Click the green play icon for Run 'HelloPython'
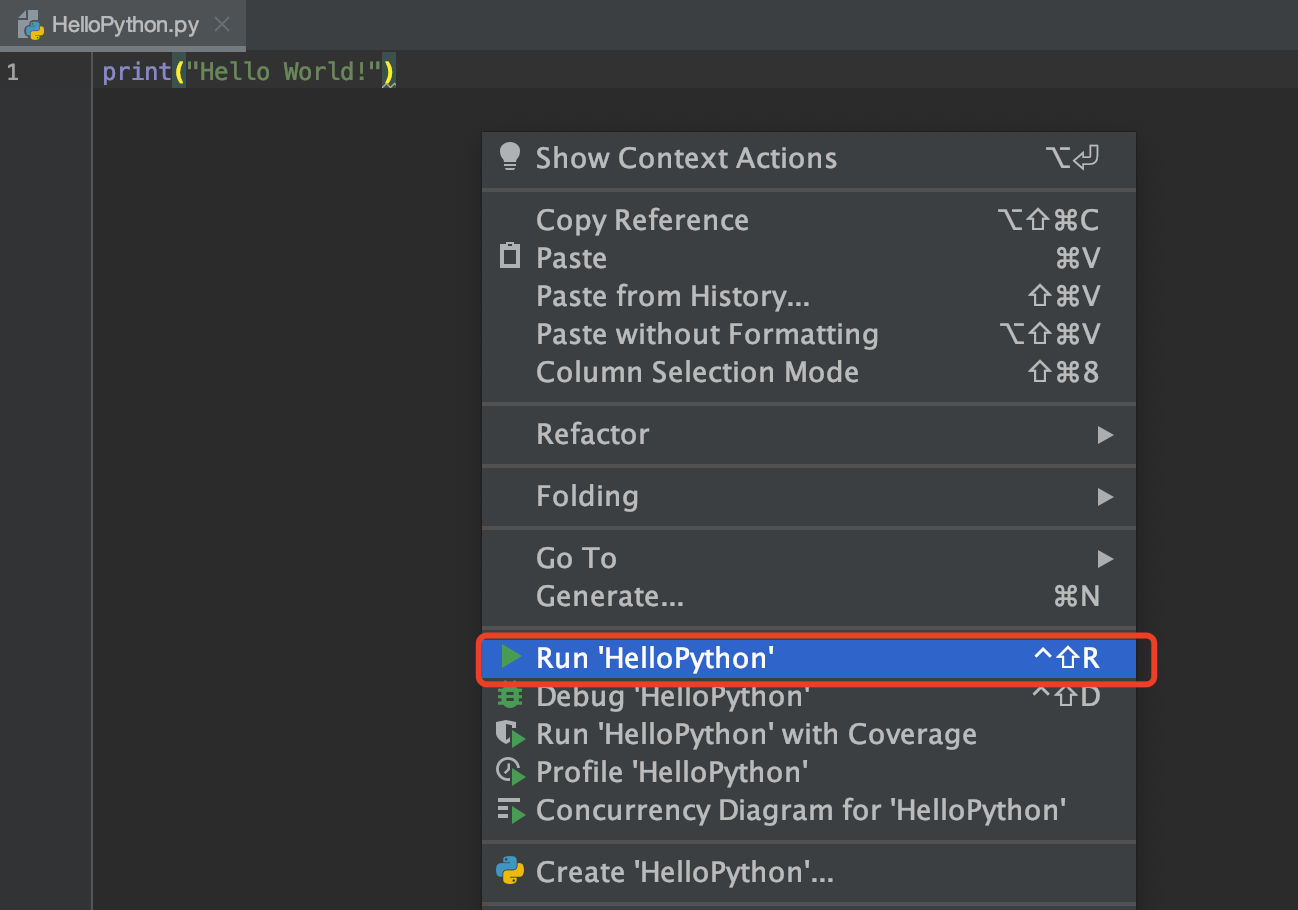 pyautogui.click(x=511, y=657)
